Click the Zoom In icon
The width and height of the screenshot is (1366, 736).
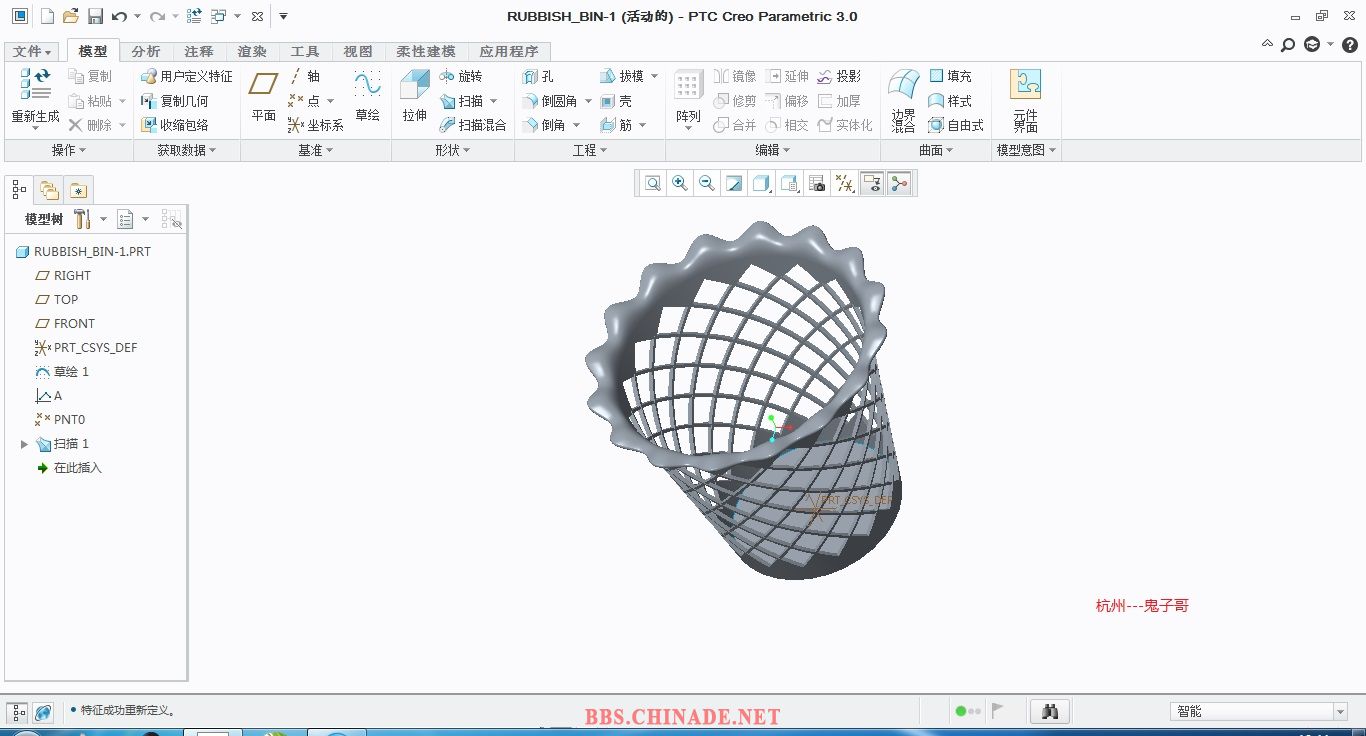tap(680, 183)
